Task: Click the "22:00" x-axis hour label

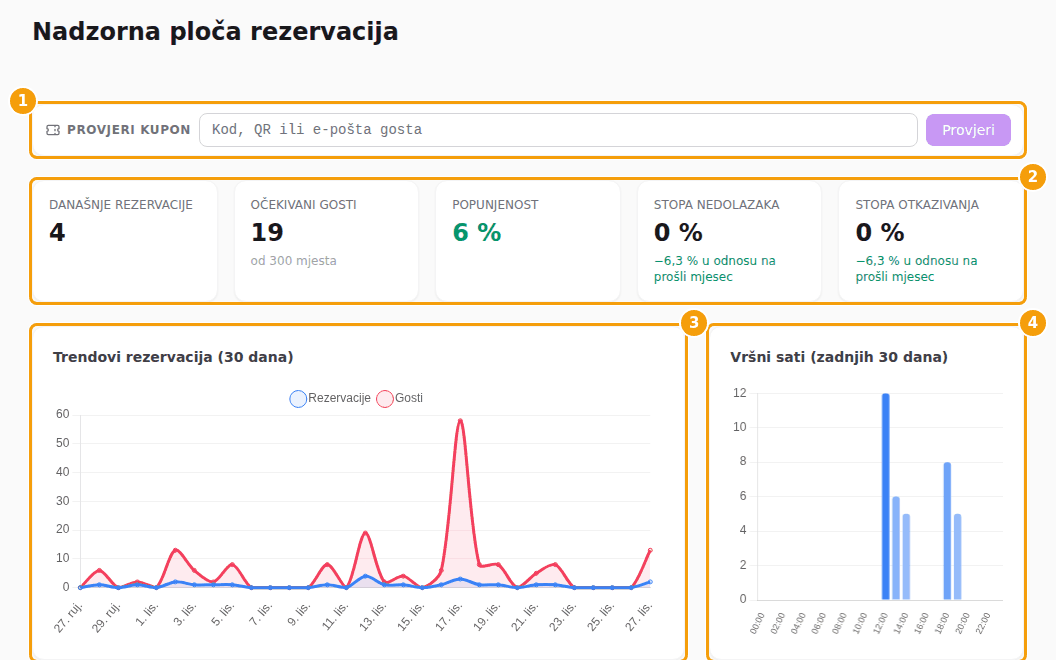Action: coord(983,623)
